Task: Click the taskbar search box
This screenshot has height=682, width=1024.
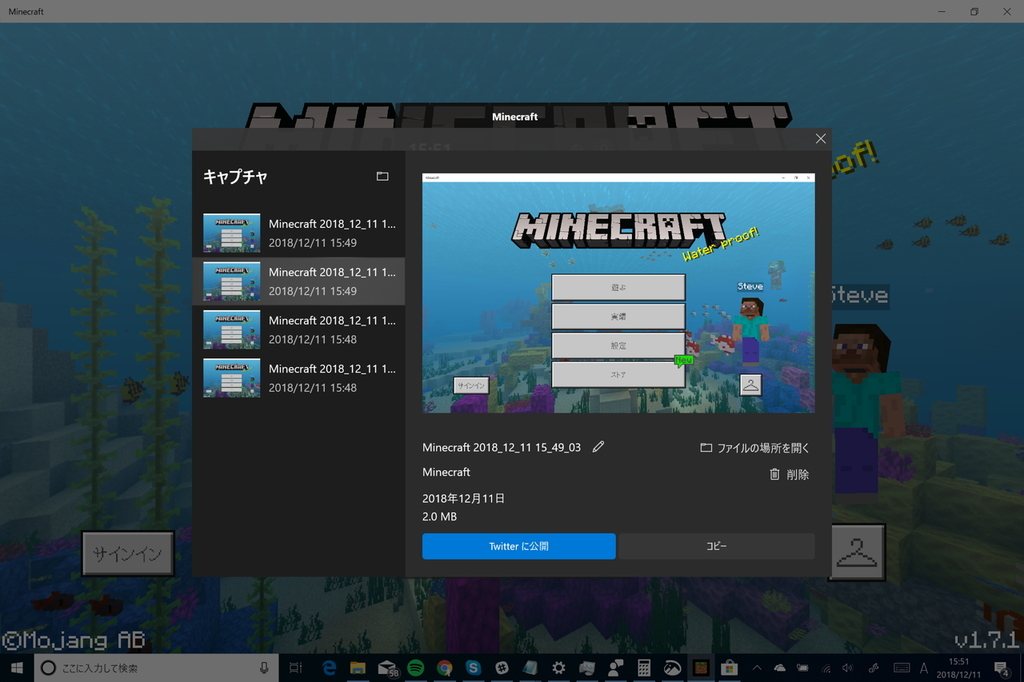Action: coord(157,668)
